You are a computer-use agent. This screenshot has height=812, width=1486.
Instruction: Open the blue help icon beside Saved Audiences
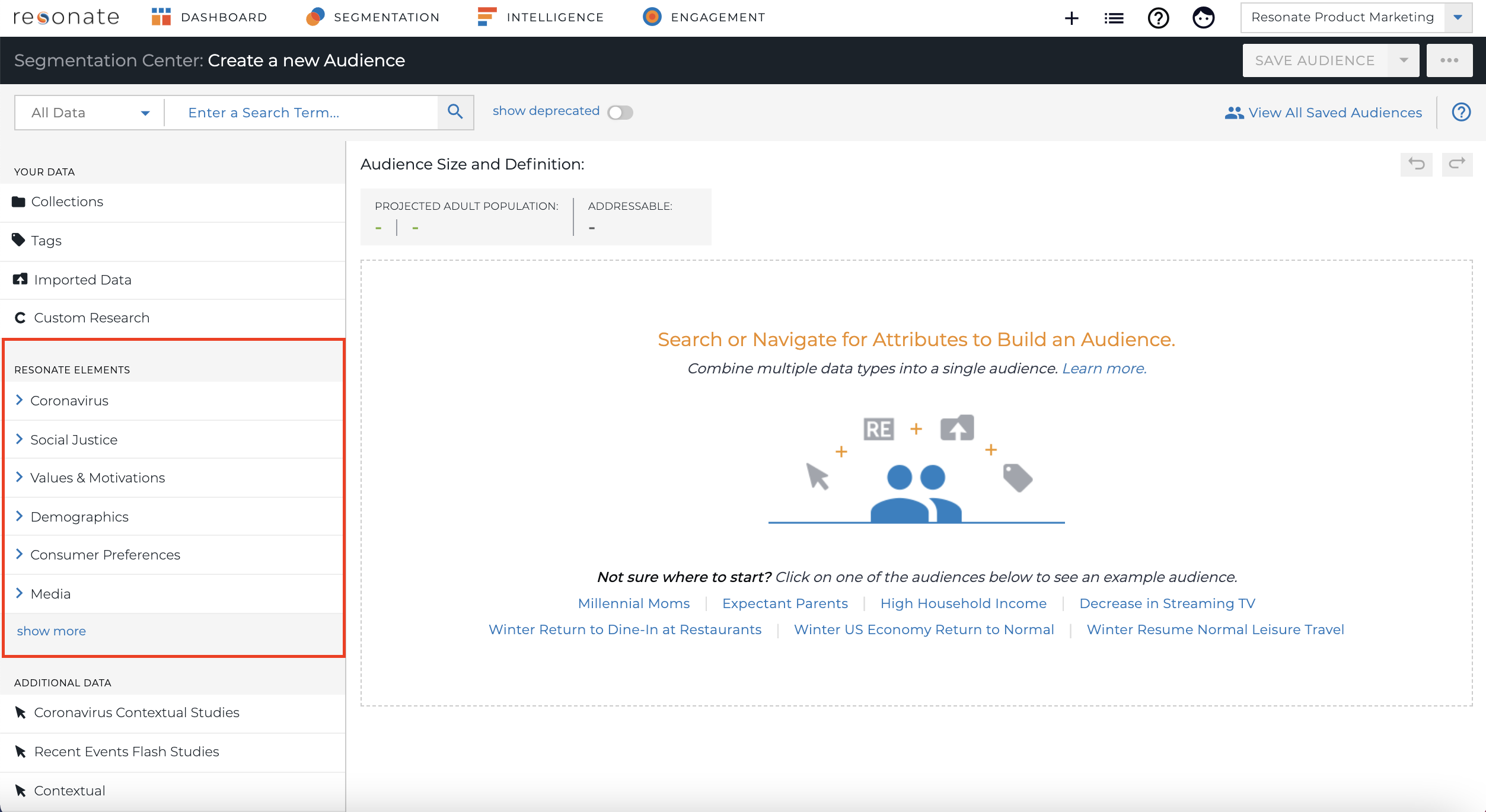pos(1462,112)
